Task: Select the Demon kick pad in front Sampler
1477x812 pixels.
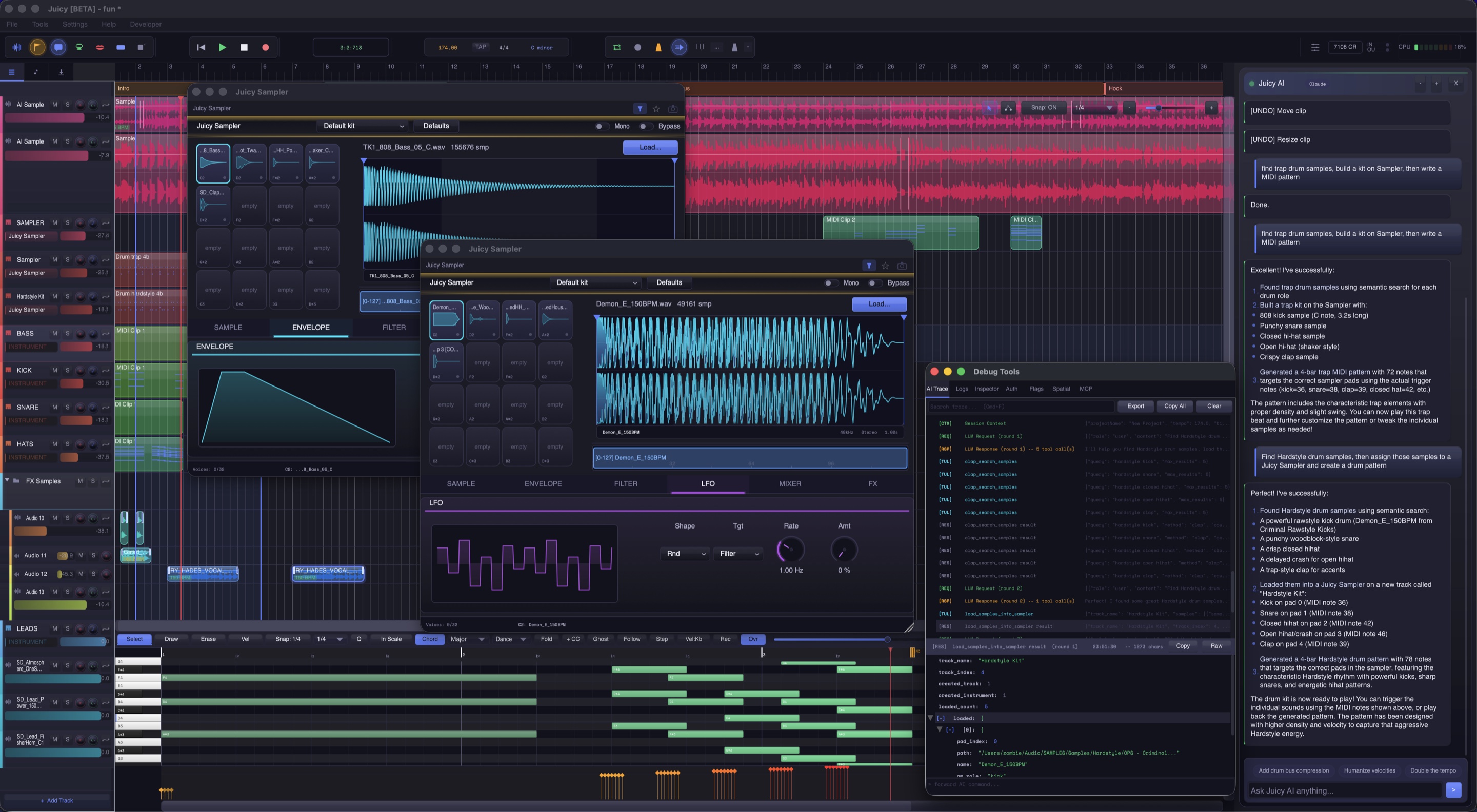Action: click(446, 320)
